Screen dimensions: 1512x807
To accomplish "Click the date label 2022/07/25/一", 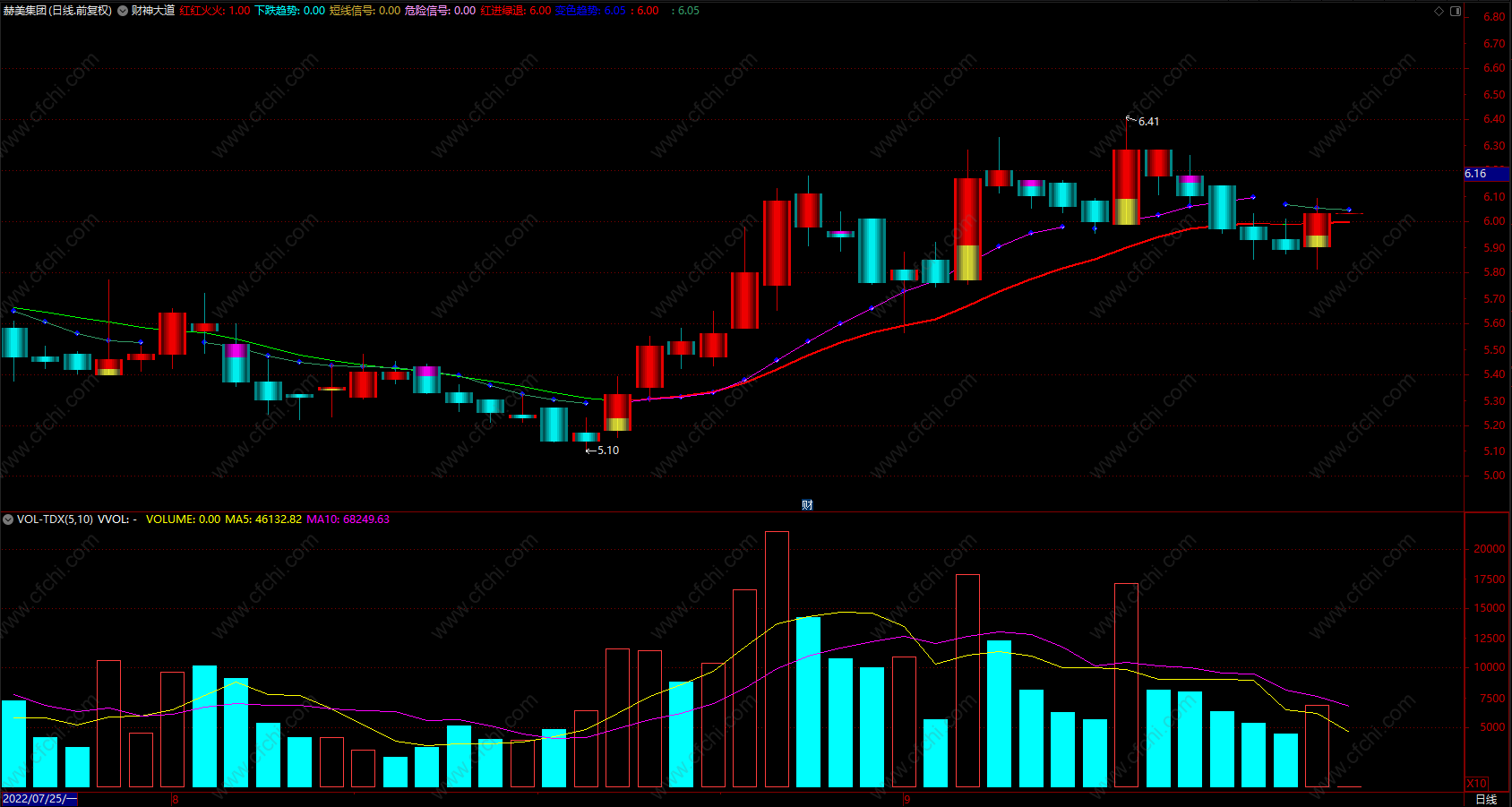I will pos(39,799).
